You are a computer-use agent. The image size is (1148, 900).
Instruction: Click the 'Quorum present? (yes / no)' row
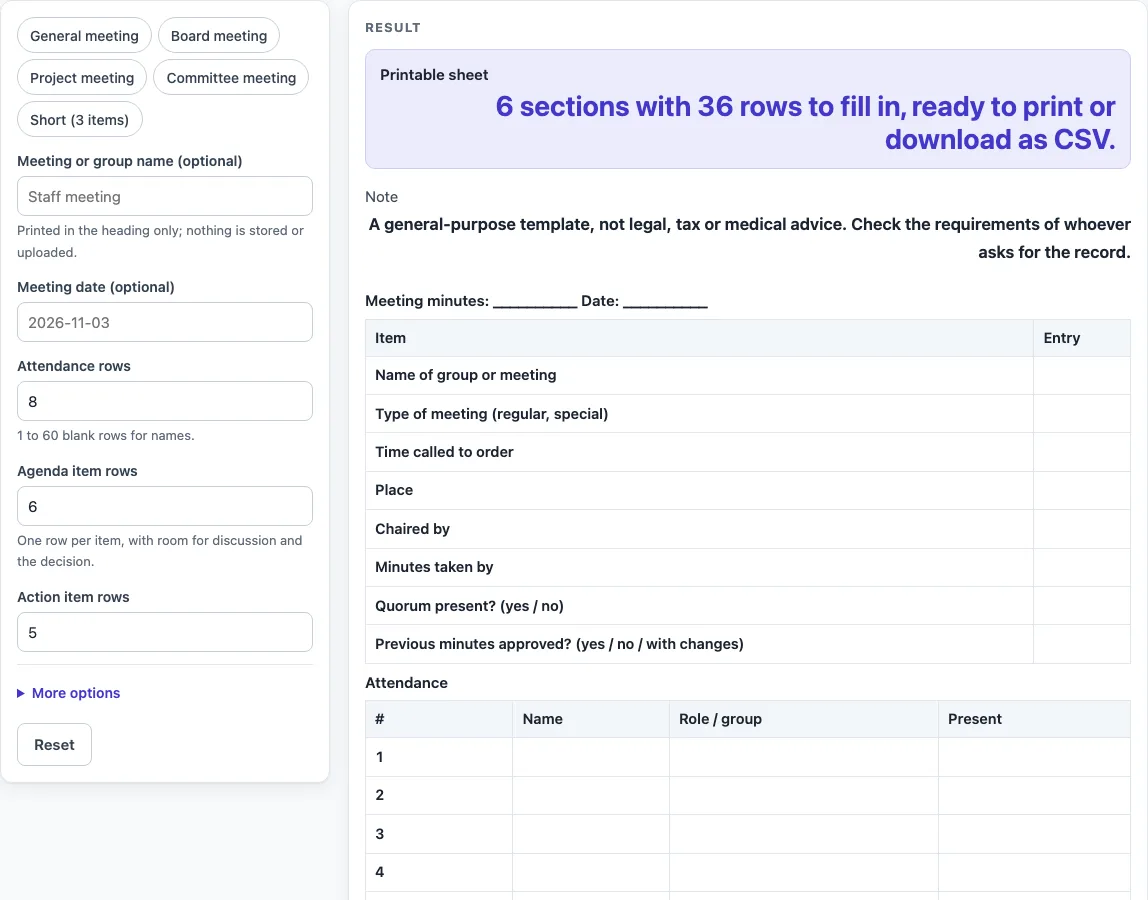tap(748, 606)
